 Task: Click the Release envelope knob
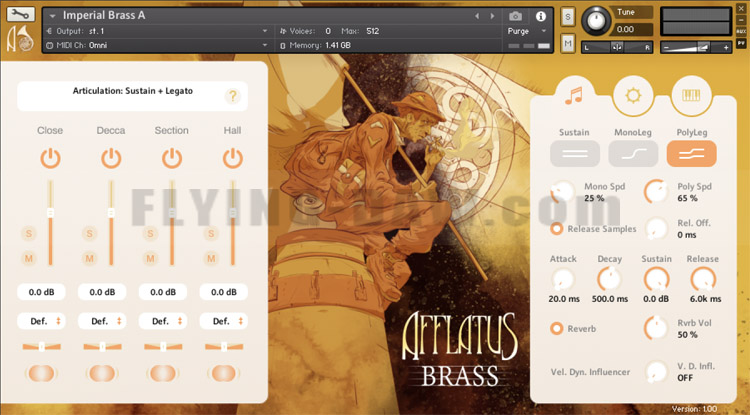(x=703, y=279)
